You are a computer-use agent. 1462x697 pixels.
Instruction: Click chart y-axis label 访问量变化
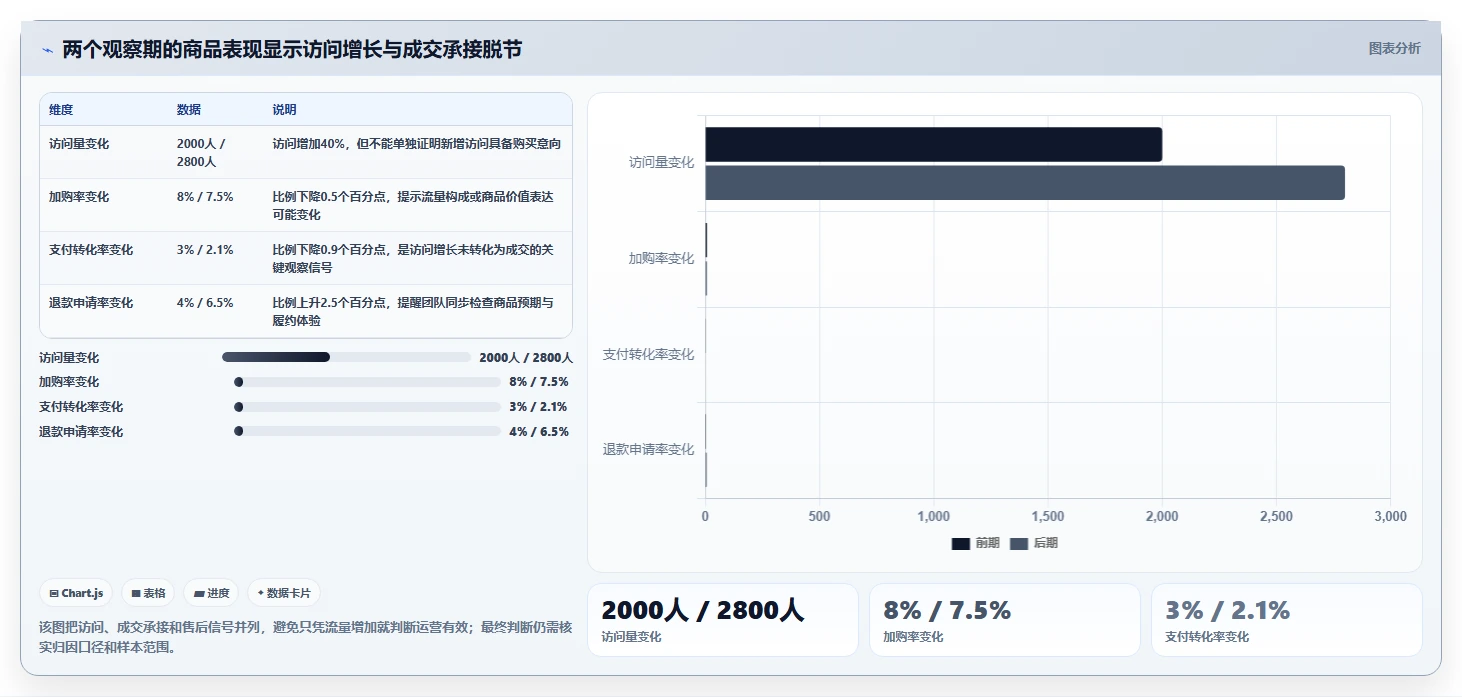pyautogui.click(x=661, y=162)
